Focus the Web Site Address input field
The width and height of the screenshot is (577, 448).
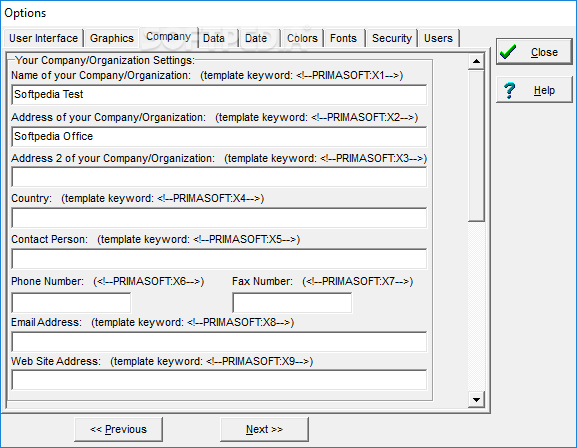point(219,380)
